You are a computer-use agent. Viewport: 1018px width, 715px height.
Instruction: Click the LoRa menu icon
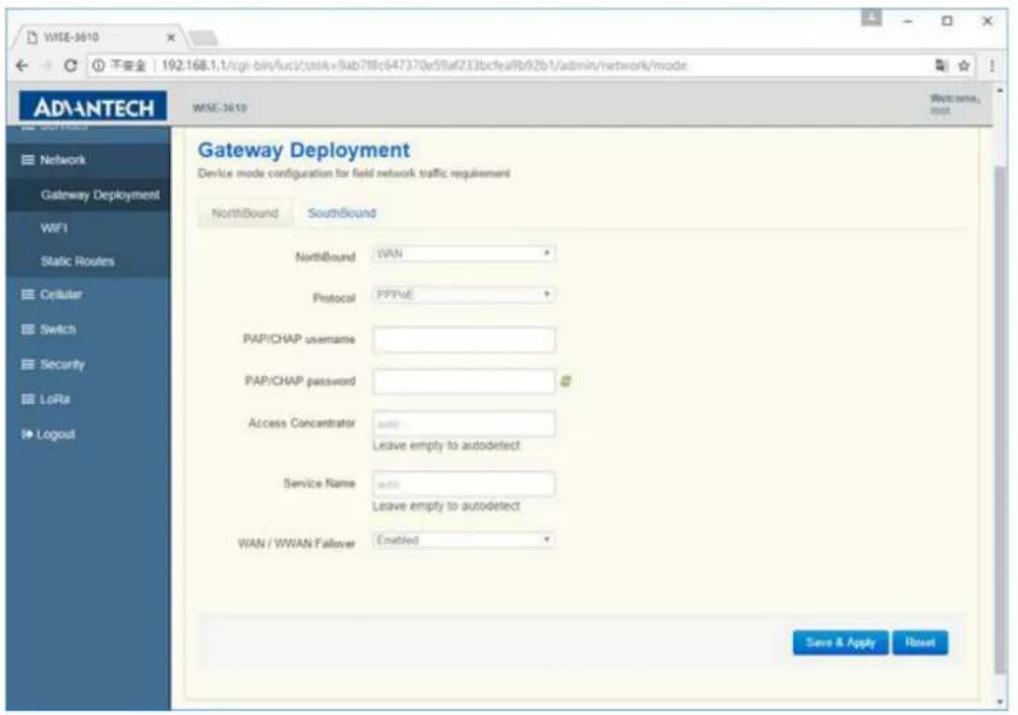coord(27,399)
